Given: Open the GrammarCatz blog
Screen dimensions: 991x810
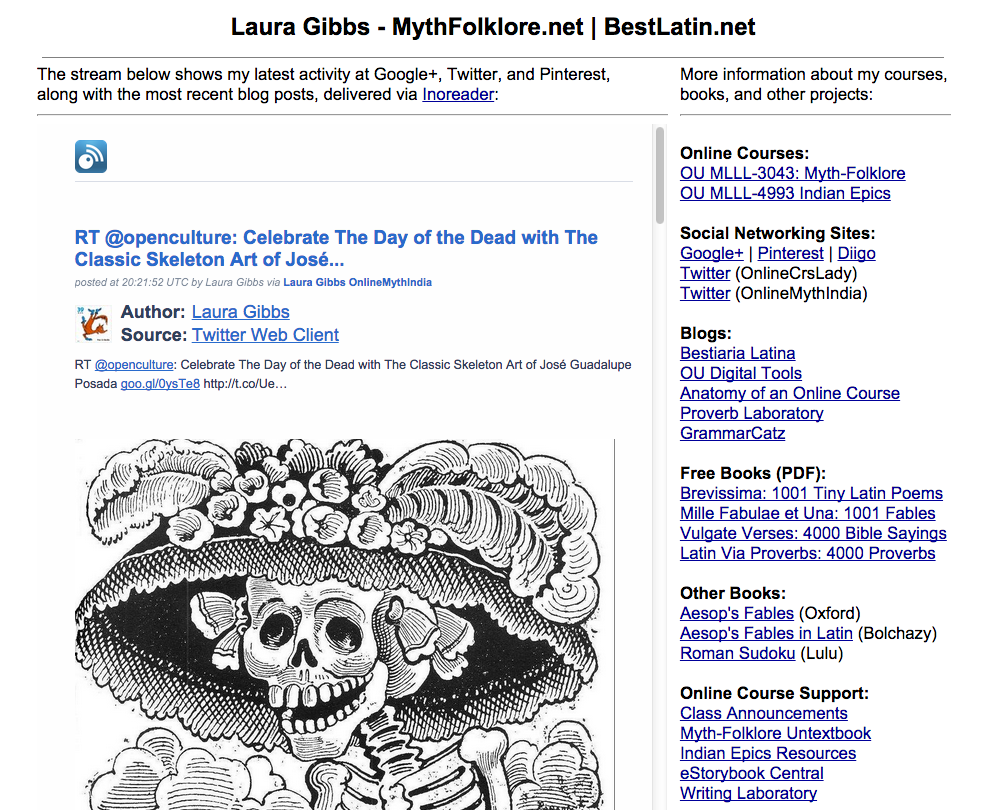Looking at the screenshot, I should pyautogui.click(x=733, y=433).
